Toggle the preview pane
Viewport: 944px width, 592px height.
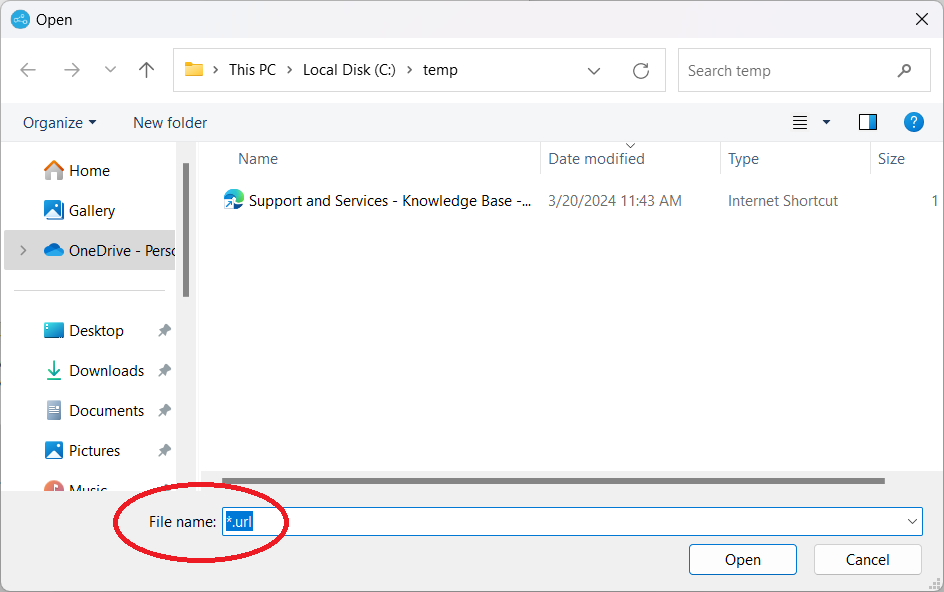pos(867,121)
